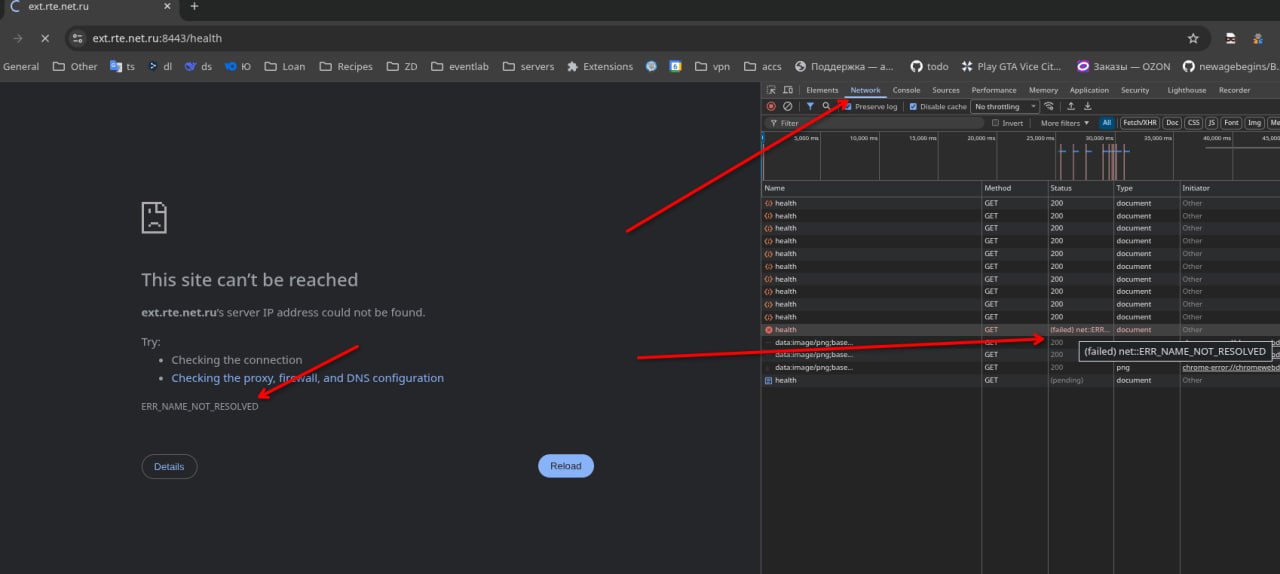This screenshot has height=574, width=1280.
Task: Click the blue Reload button
Action: [x=565, y=466]
